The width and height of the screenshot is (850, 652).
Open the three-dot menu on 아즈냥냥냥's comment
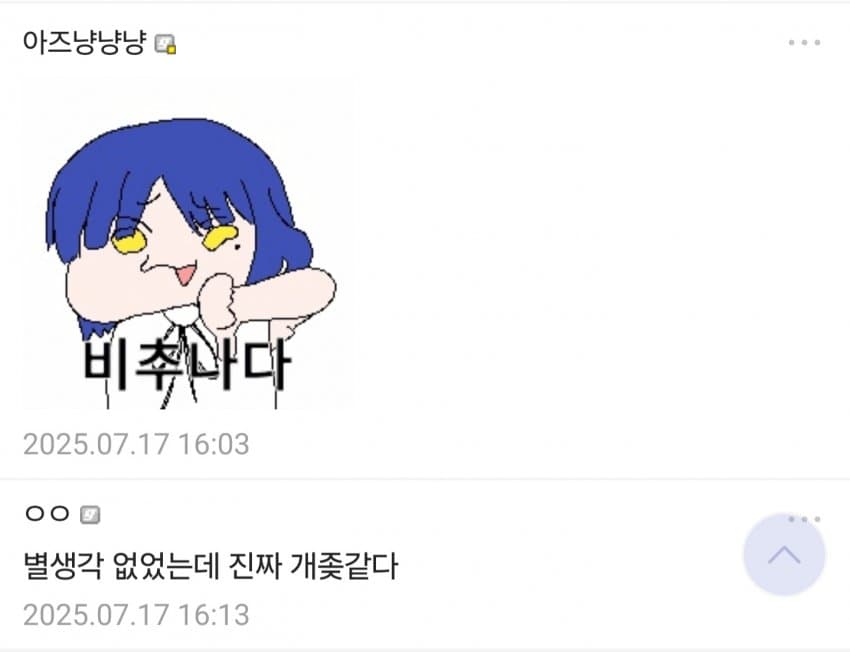[x=804, y=42]
